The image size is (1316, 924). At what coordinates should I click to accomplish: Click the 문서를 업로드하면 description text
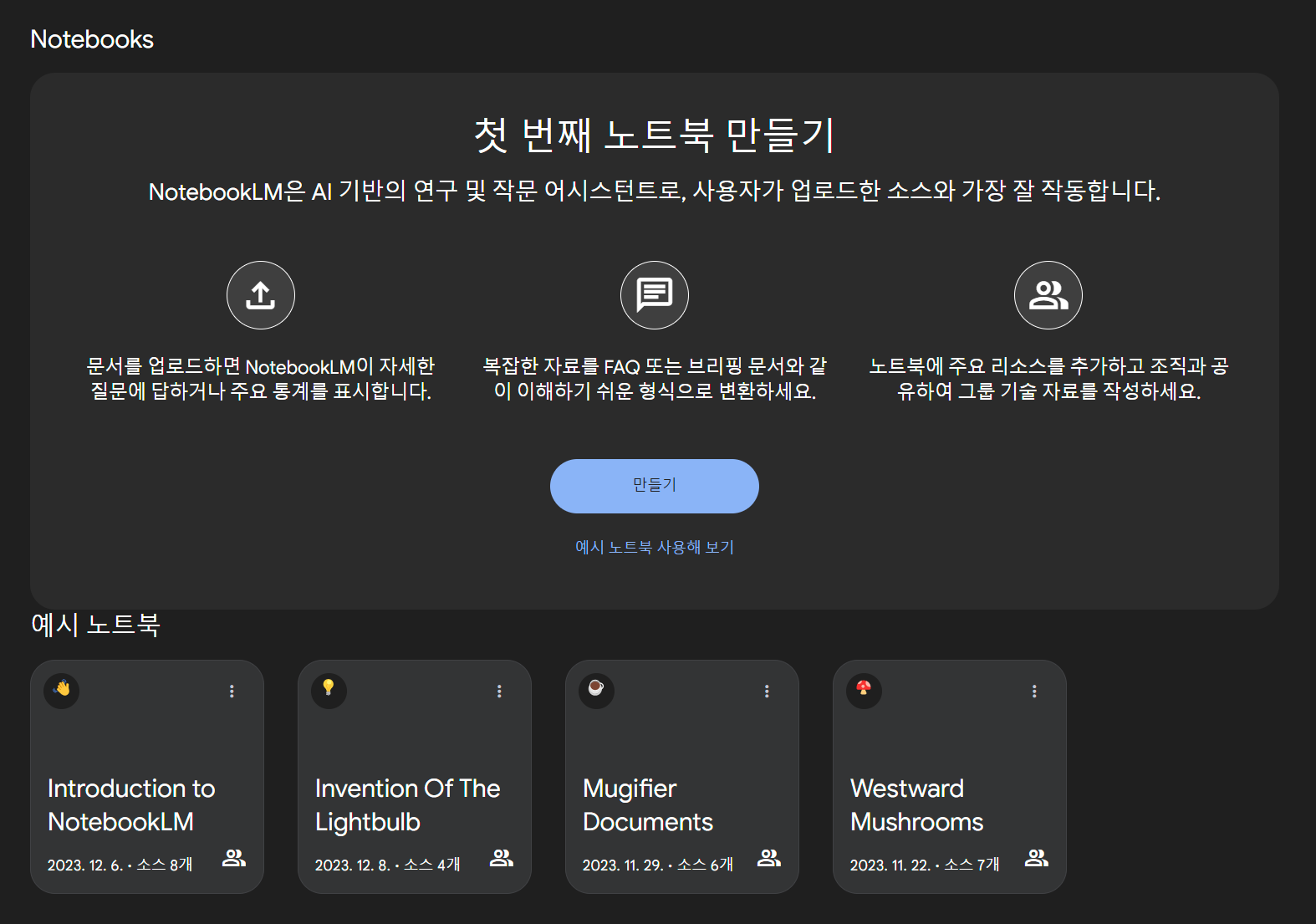click(x=261, y=378)
